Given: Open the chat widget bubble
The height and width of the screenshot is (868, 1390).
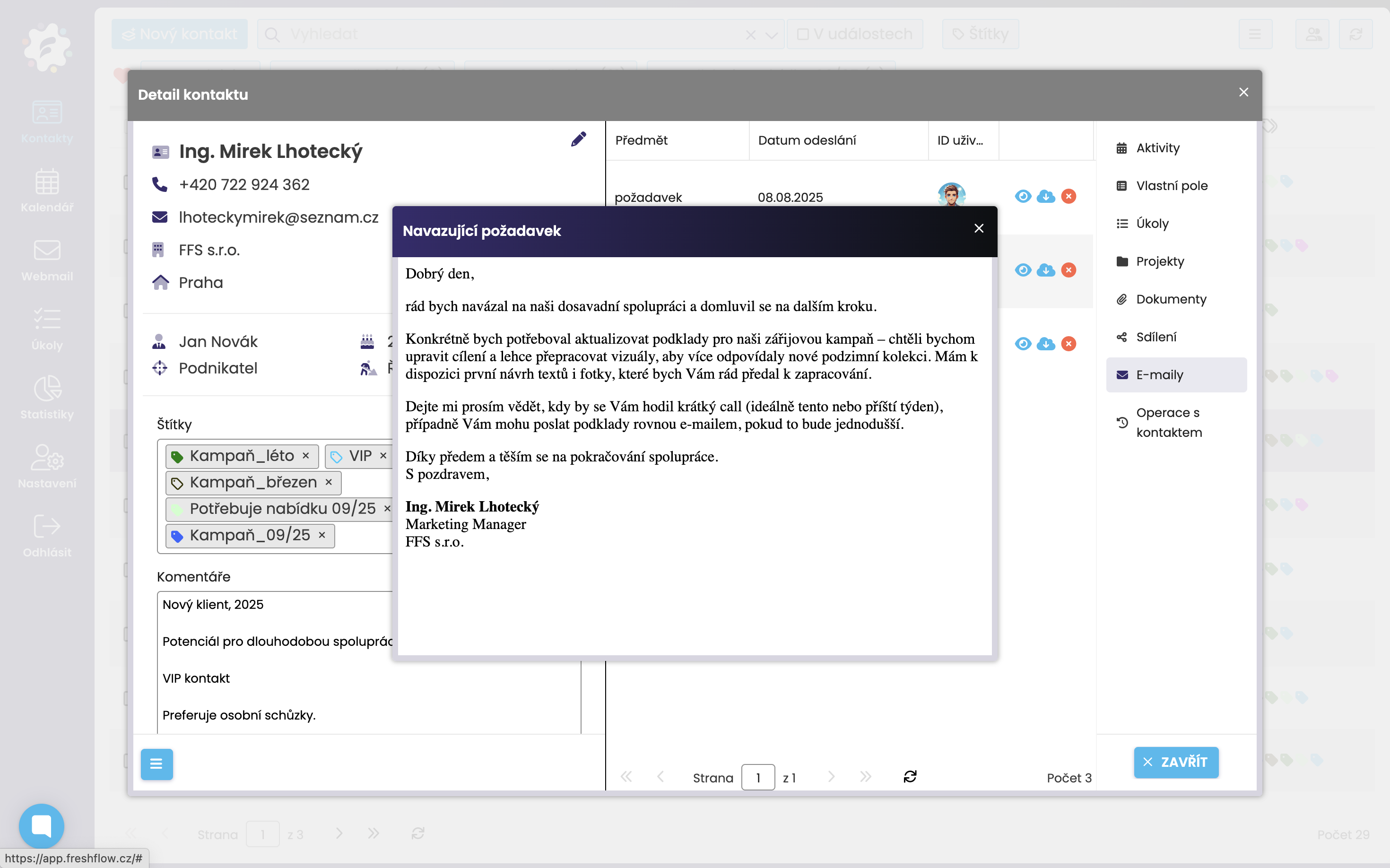Looking at the screenshot, I should point(41,825).
